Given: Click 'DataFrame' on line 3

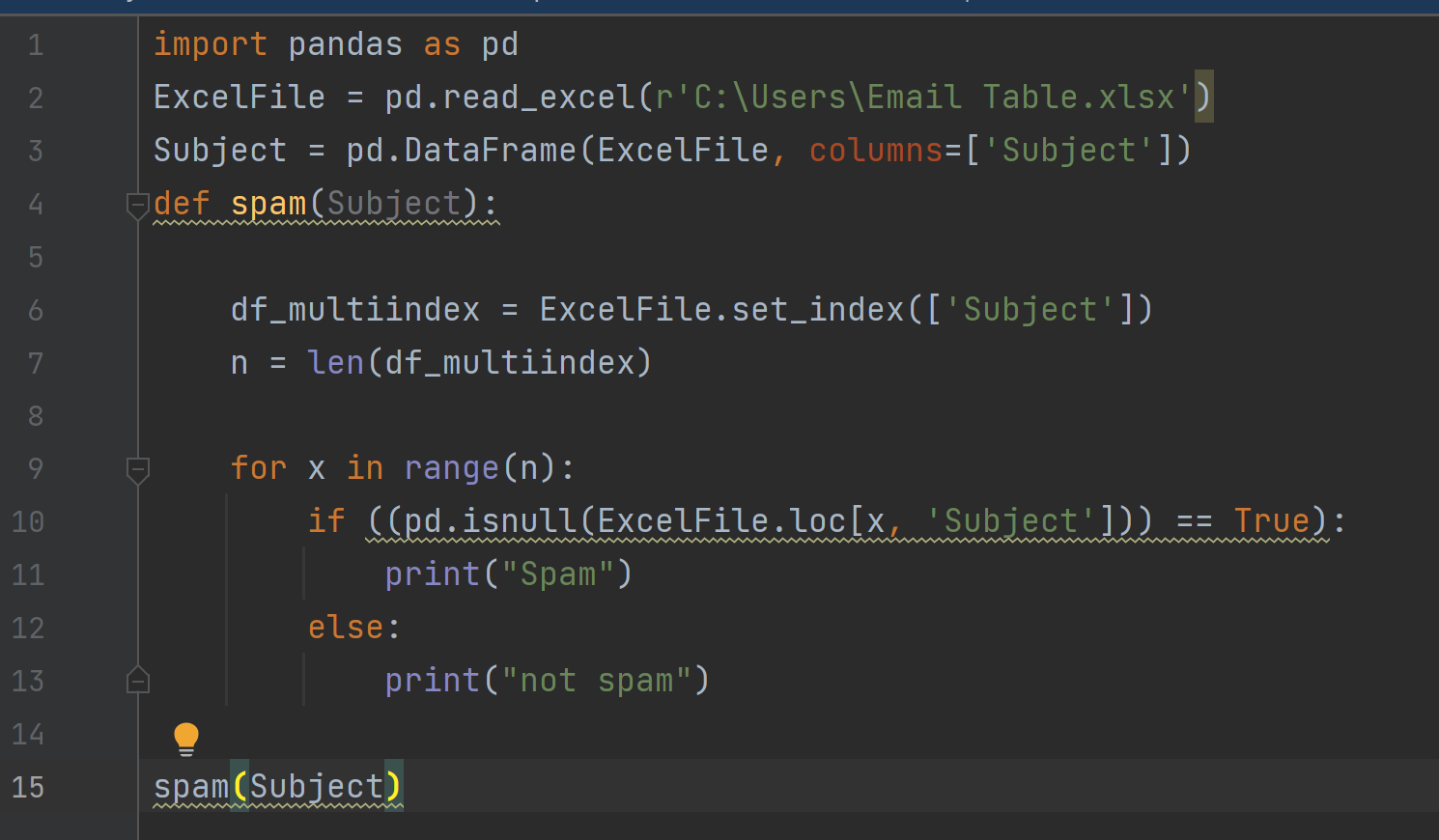Looking at the screenshot, I should (491, 151).
